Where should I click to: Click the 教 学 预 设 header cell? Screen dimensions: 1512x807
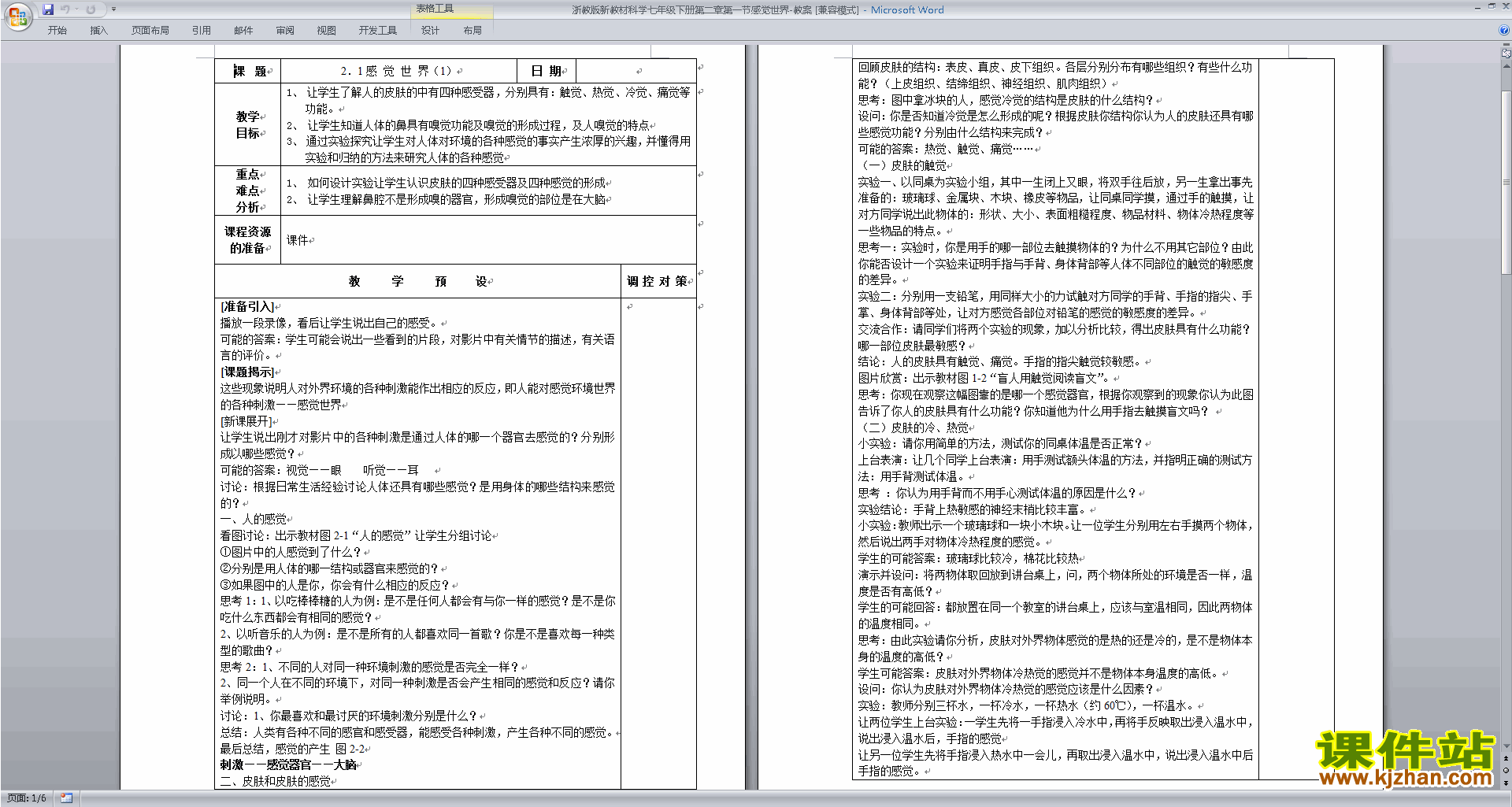(417, 281)
